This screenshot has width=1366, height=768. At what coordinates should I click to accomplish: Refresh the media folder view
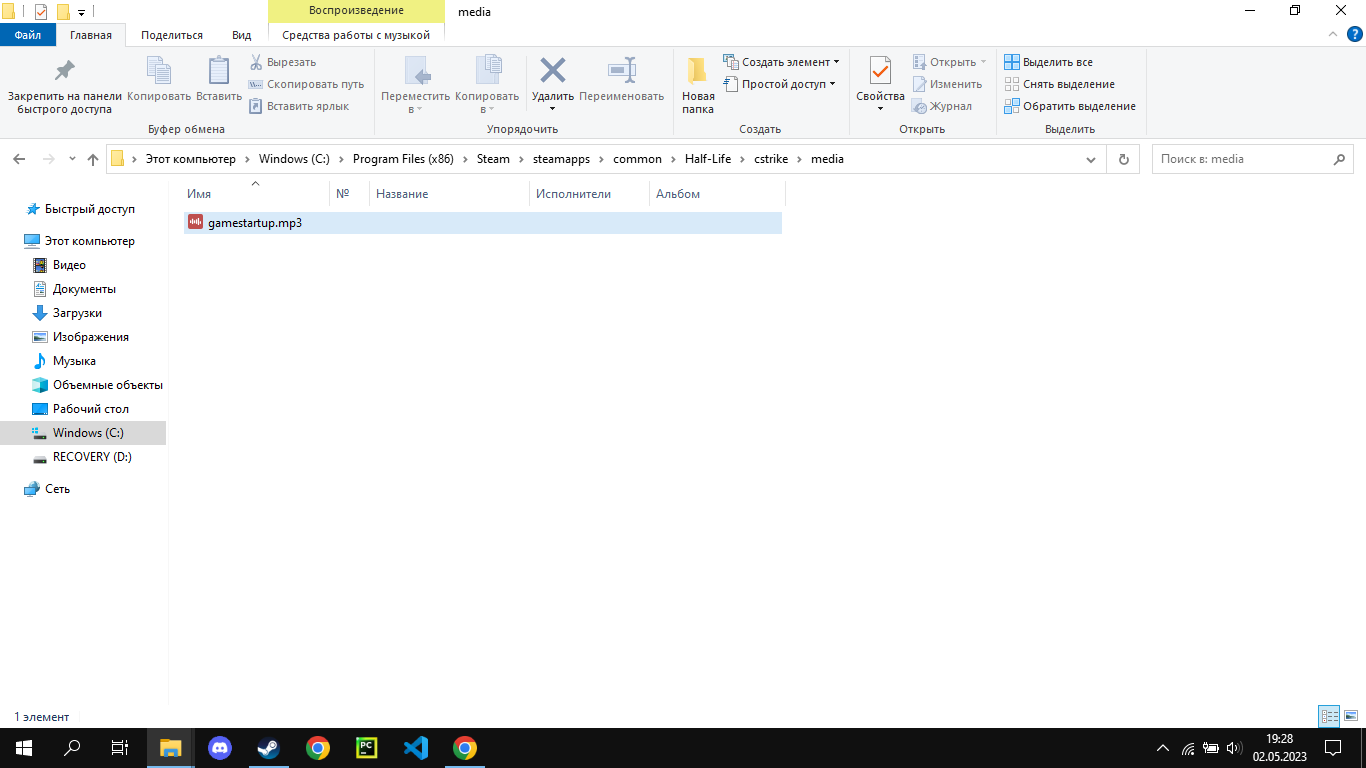(1124, 159)
